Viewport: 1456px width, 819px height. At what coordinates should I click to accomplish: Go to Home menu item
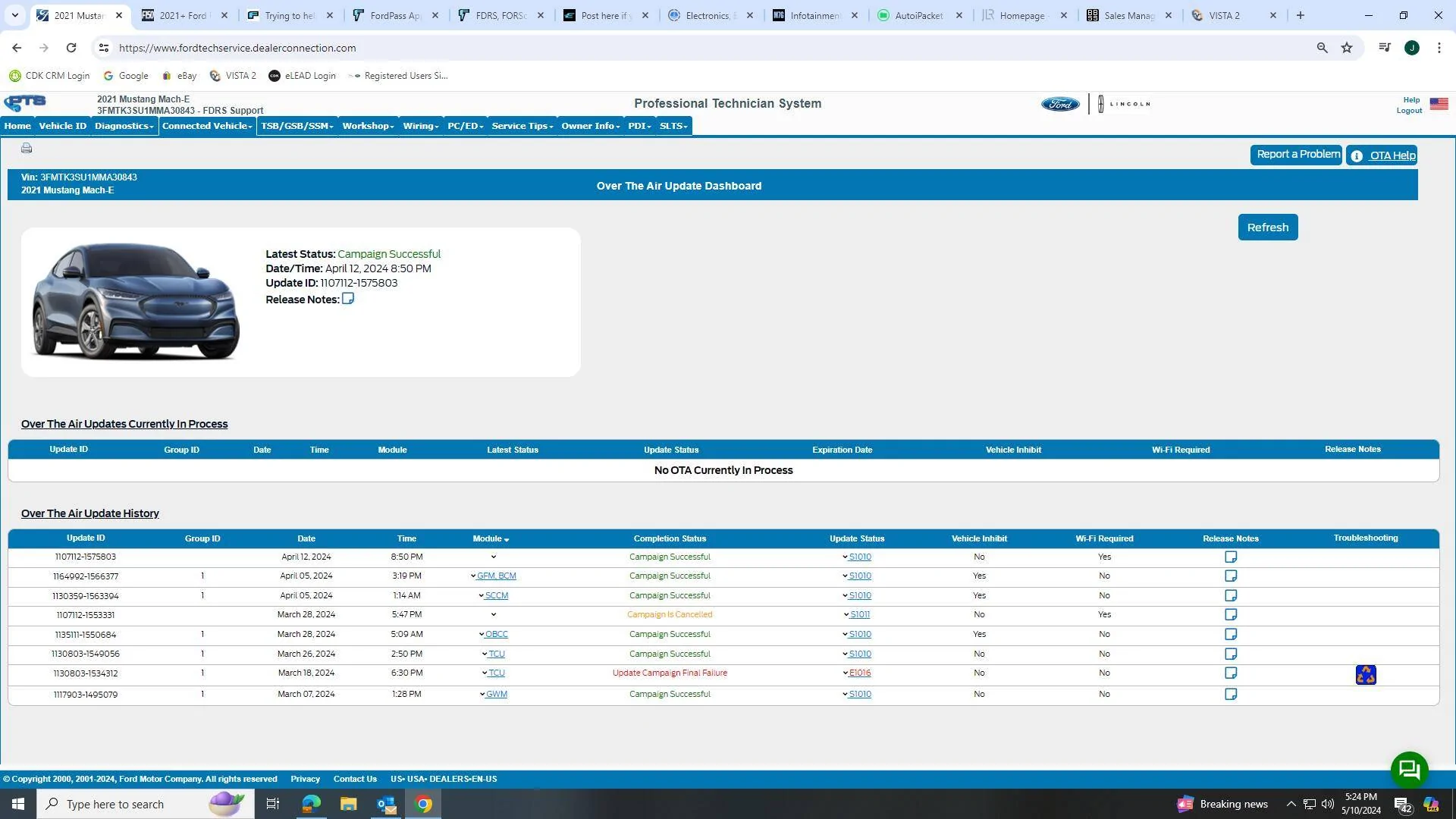(x=17, y=126)
